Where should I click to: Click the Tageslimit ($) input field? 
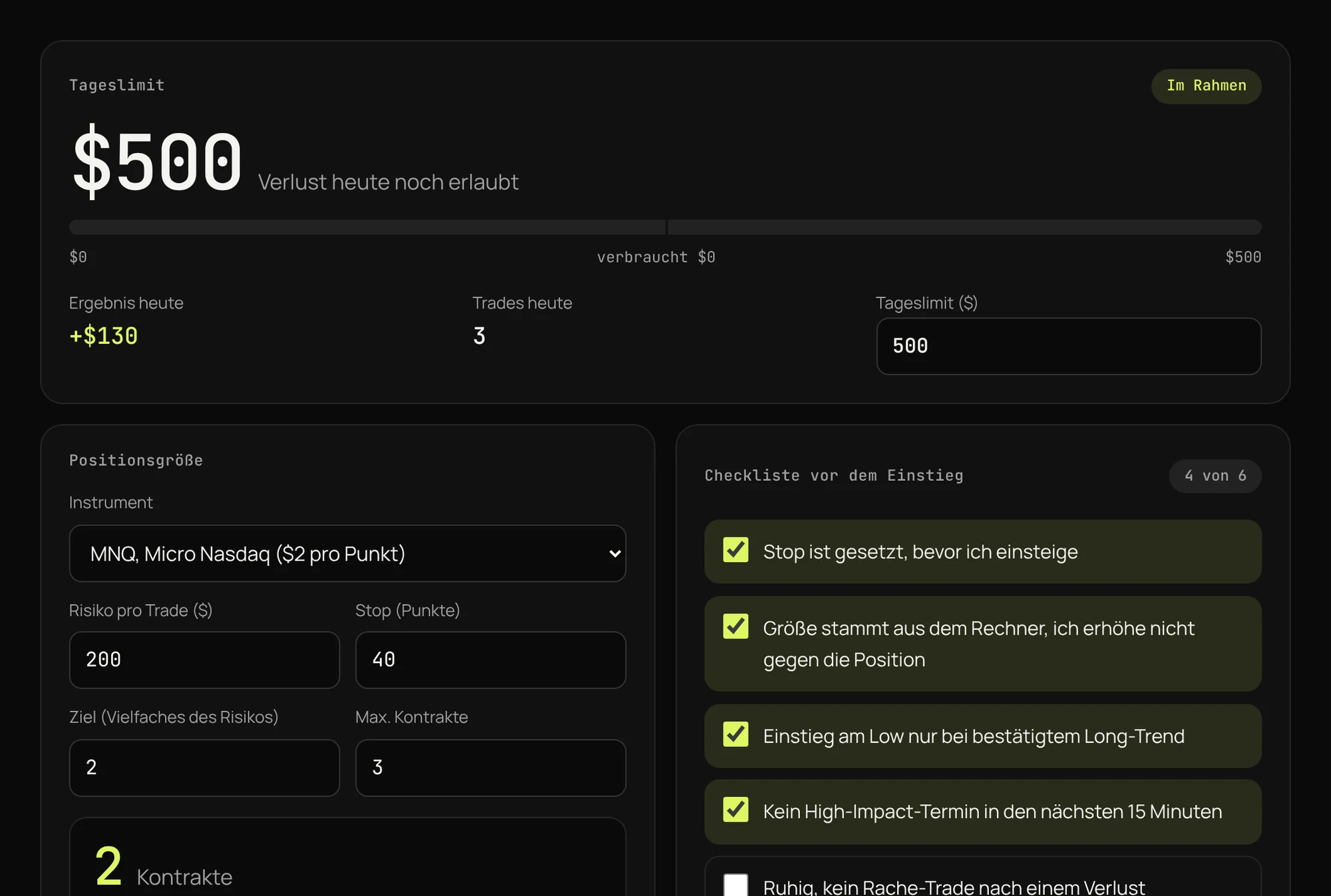point(1069,346)
